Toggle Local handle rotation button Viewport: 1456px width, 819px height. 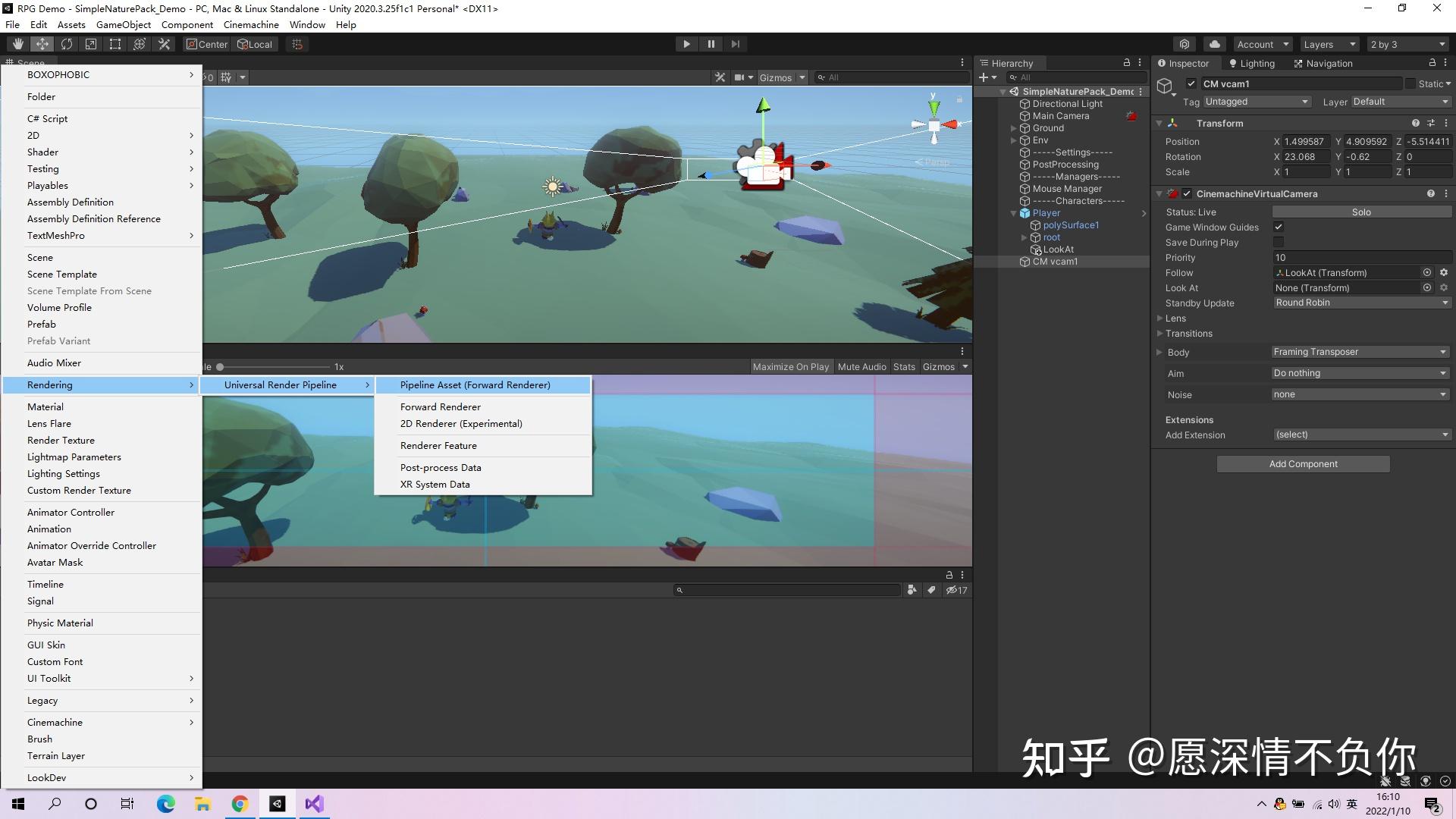click(x=255, y=44)
